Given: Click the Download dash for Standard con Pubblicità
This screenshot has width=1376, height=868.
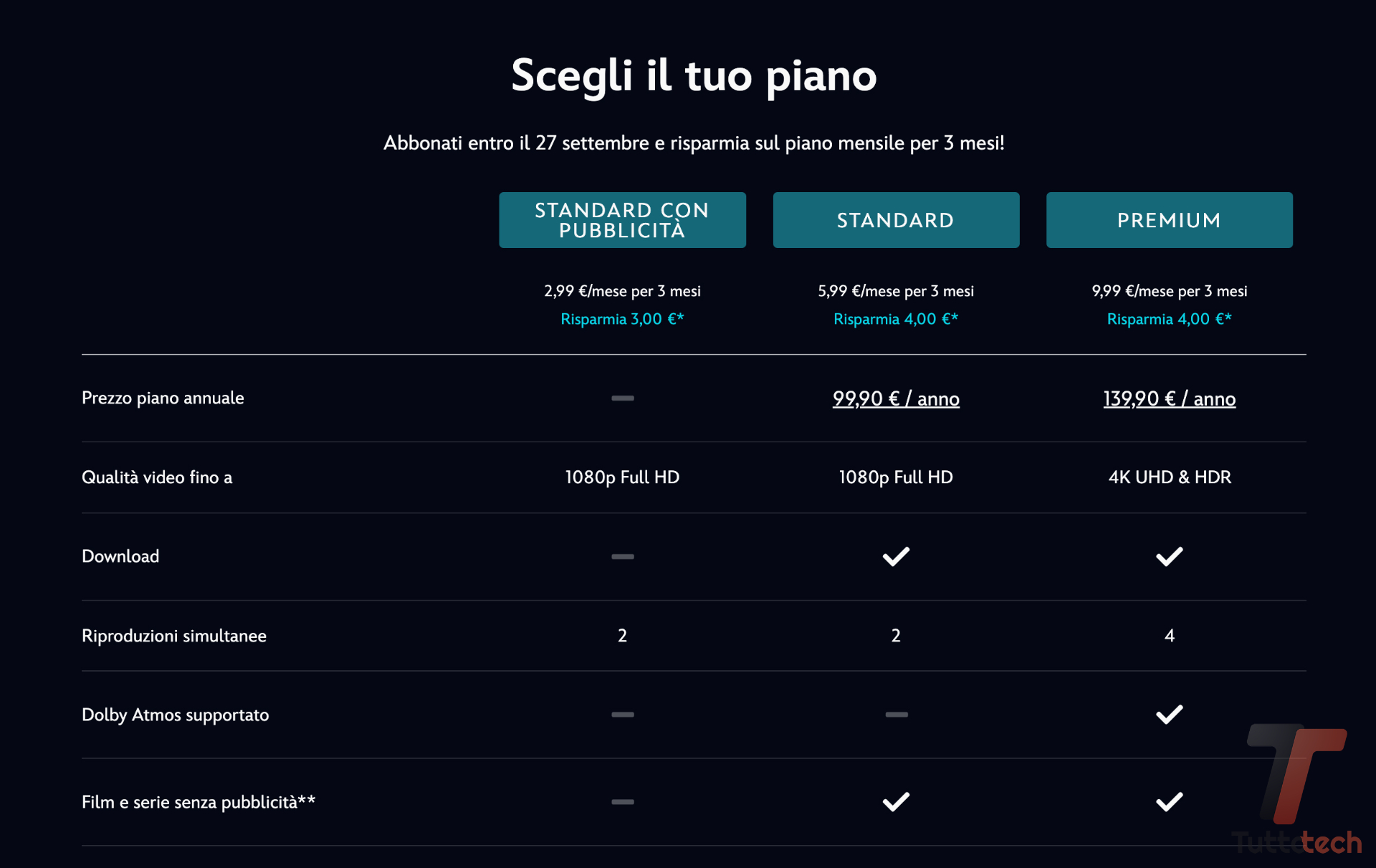Looking at the screenshot, I should pos(622,556).
